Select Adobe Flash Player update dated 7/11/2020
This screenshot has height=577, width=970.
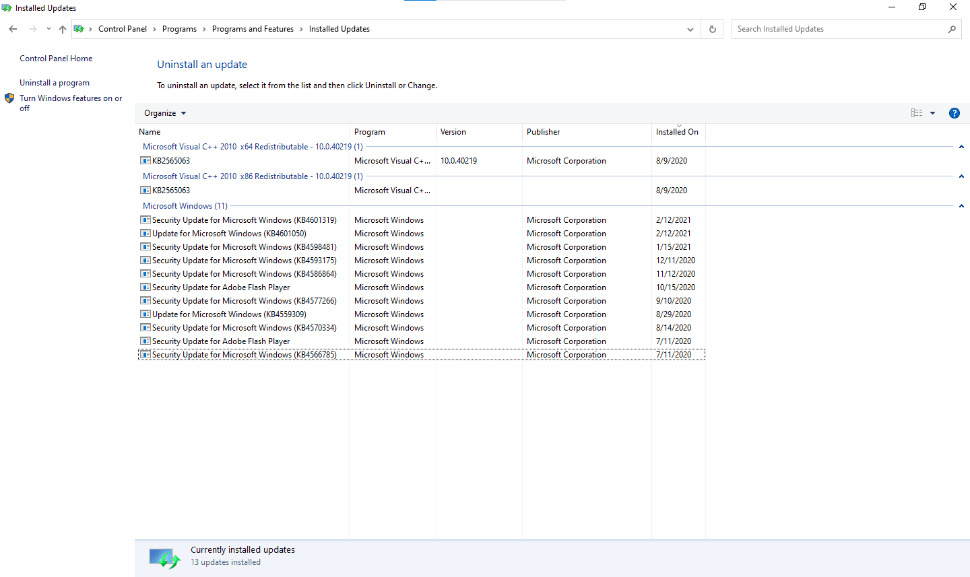click(x=421, y=341)
